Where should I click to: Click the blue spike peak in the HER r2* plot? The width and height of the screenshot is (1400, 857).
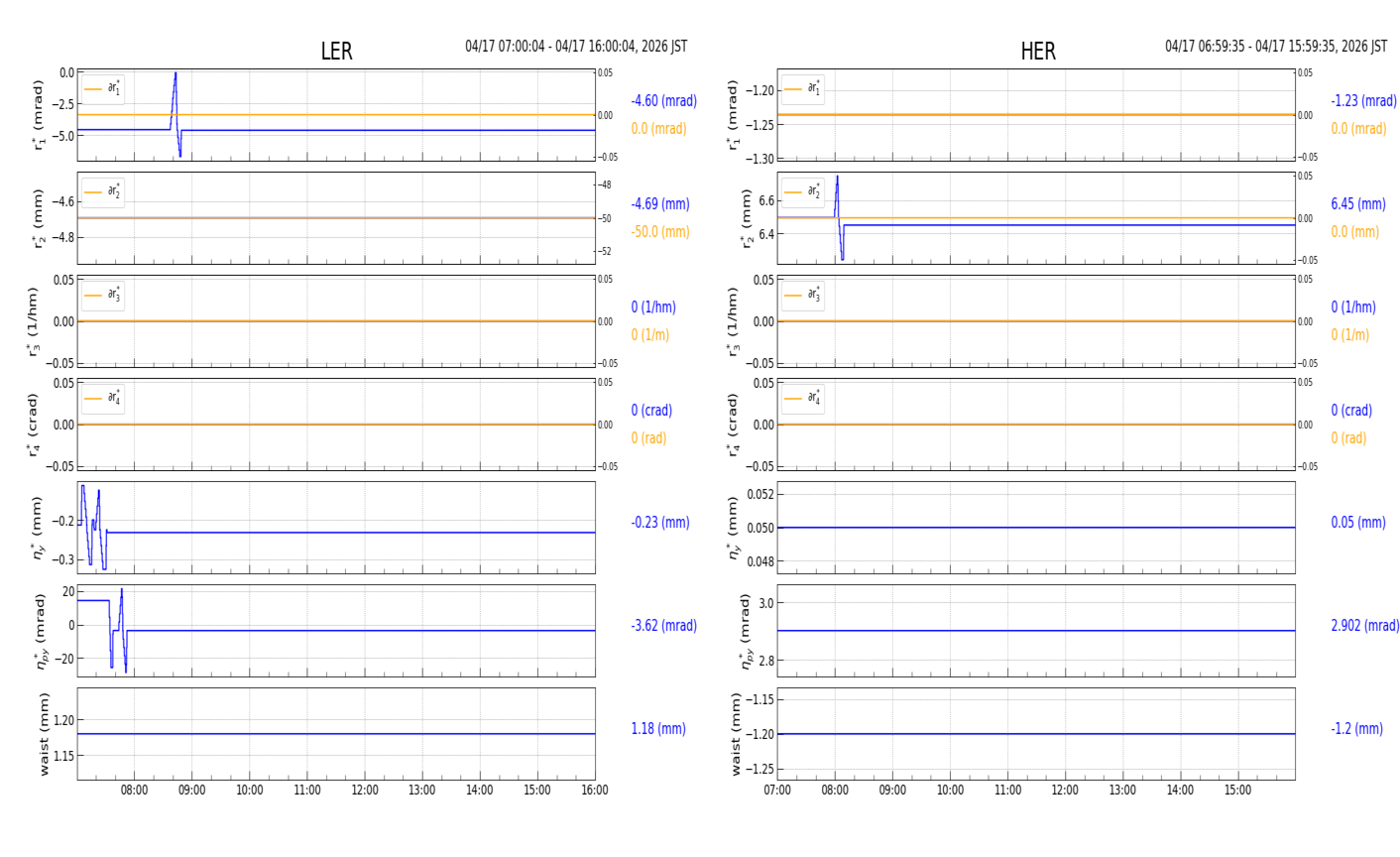pyautogui.click(x=837, y=179)
